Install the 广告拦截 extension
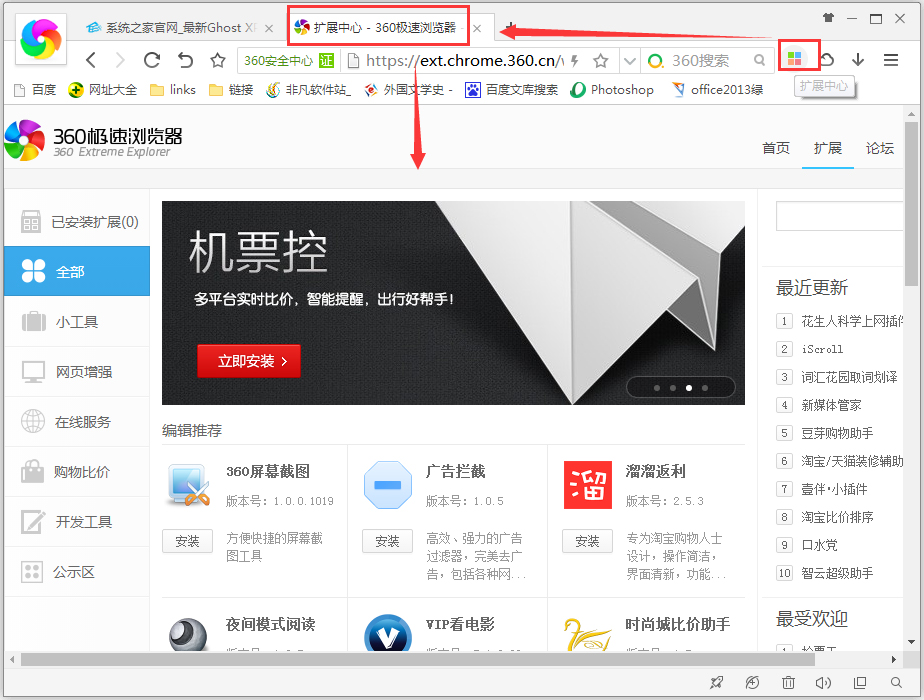The height and width of the screenshot is (700, 924). (387, 541)
